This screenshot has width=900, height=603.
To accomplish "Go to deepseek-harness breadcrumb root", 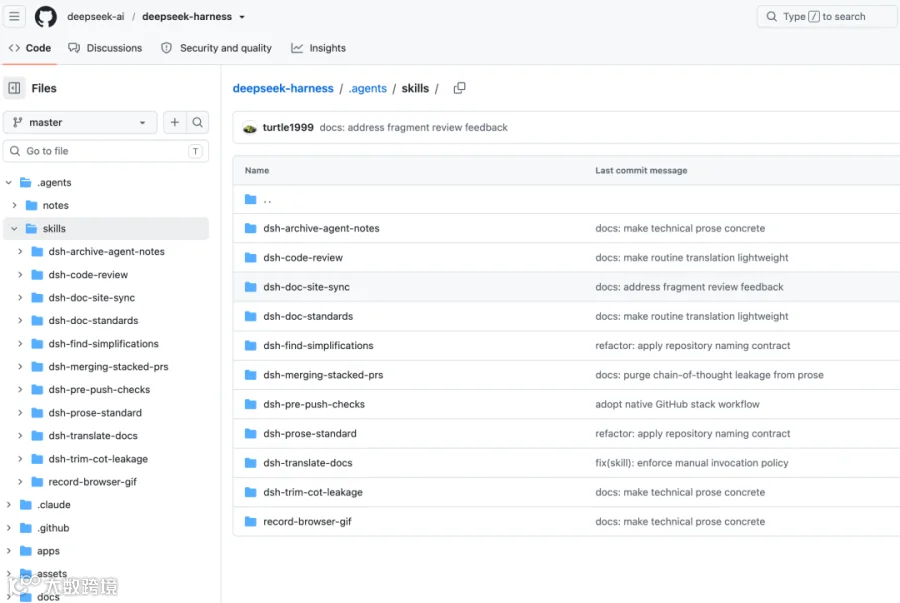I will 283,88.
